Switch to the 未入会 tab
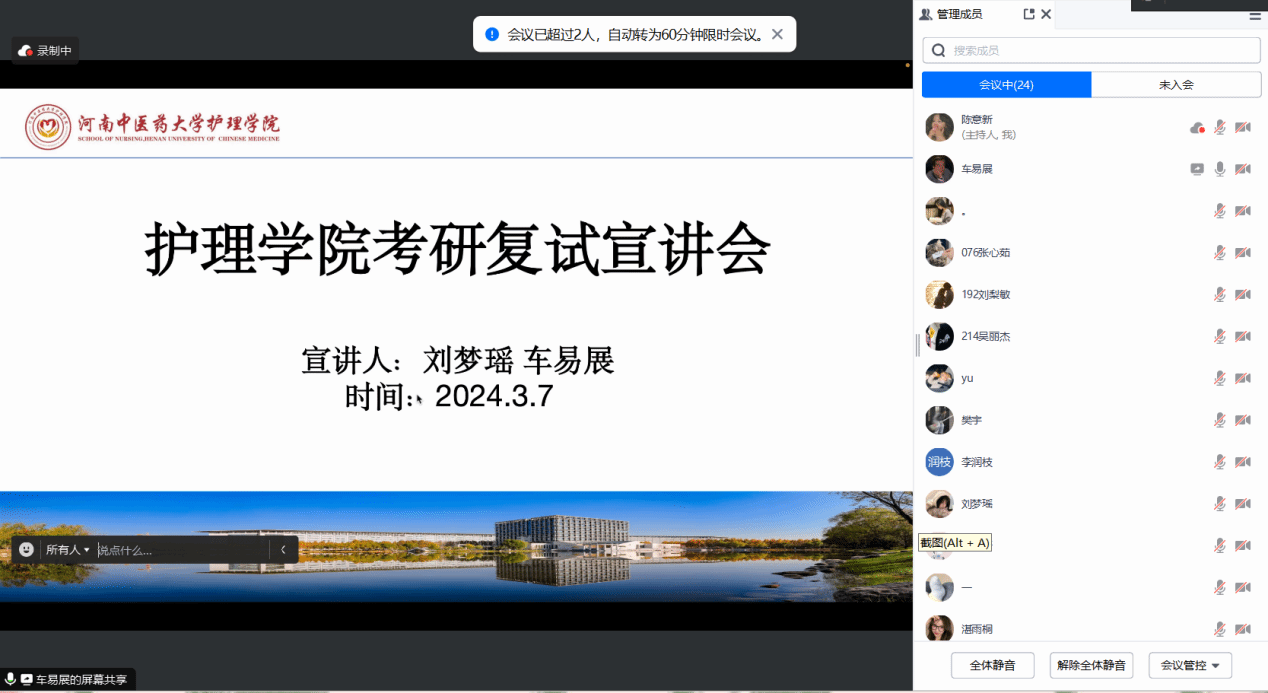Image resolution: width=1268 pixels, height=693 pixels. (1176, 85)
